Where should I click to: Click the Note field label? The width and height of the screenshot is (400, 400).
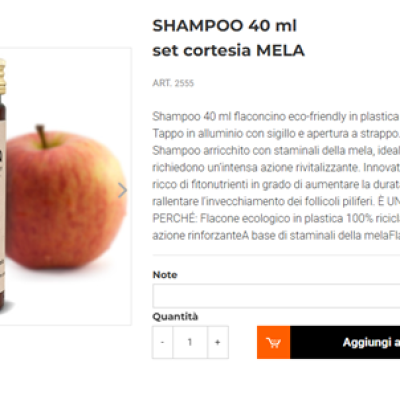(165, 275)
